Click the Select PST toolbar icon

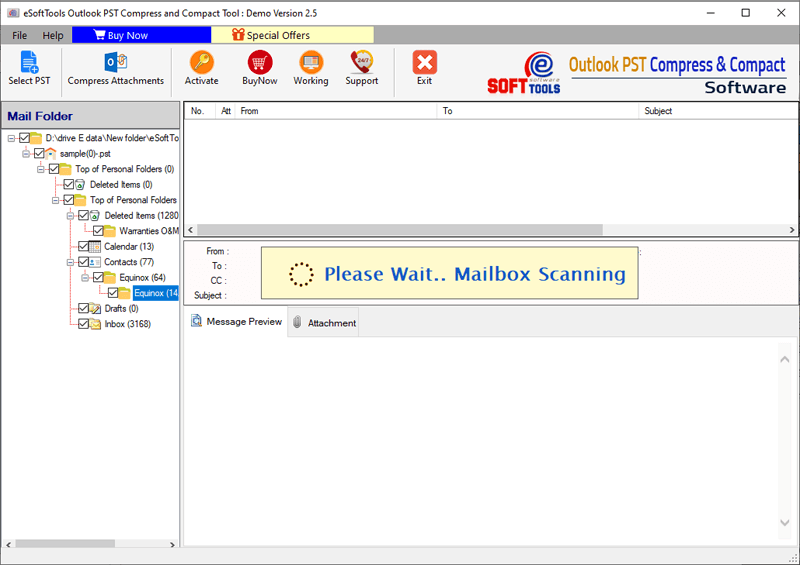(x=29, y=62)
